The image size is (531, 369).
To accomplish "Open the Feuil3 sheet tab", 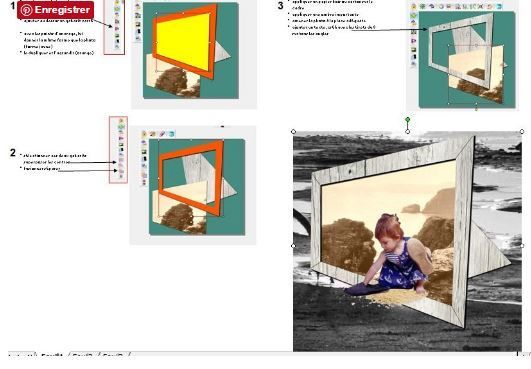I will pos(113,355).
